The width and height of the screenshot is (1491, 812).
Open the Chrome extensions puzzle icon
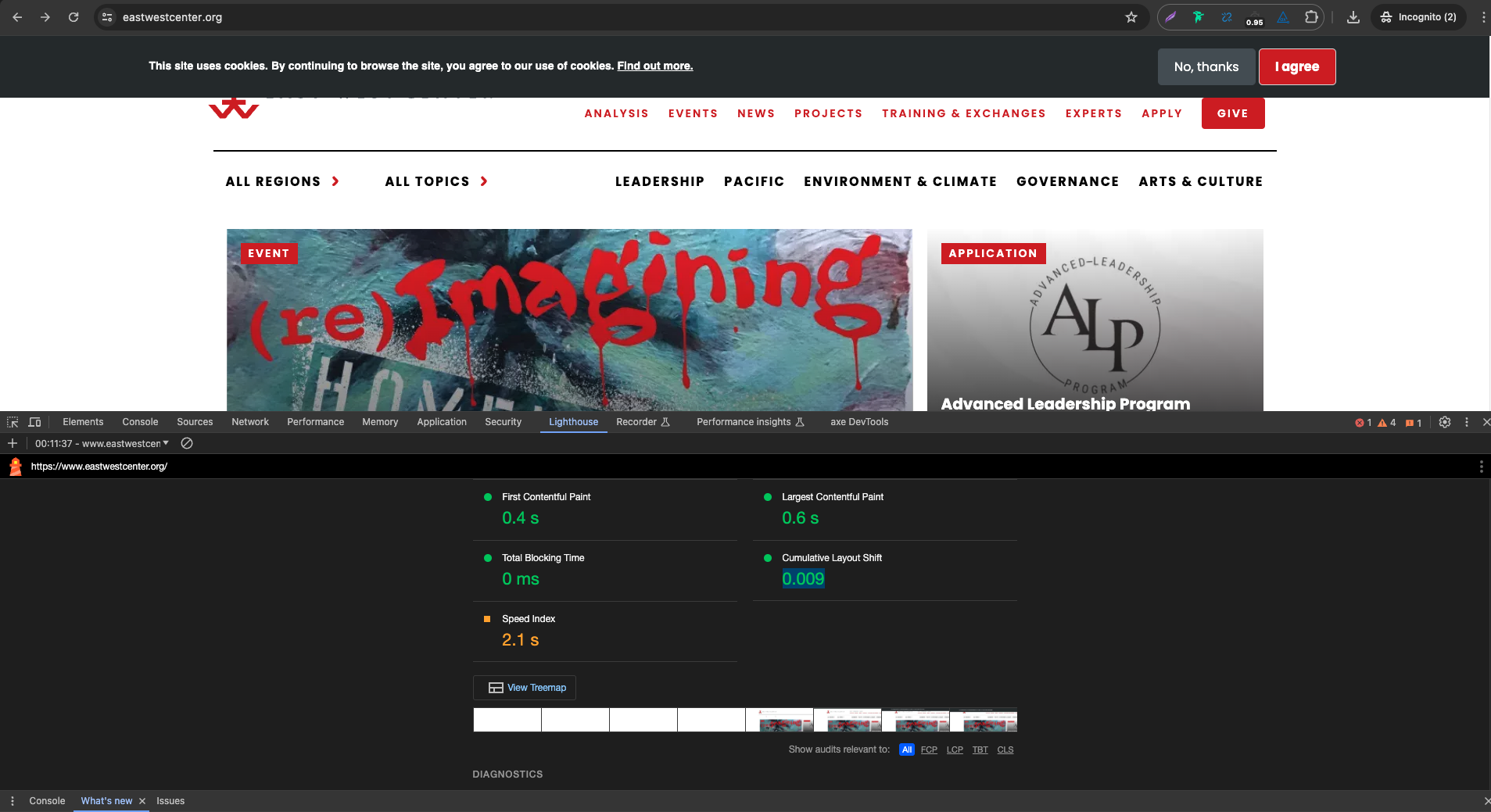1311,17
